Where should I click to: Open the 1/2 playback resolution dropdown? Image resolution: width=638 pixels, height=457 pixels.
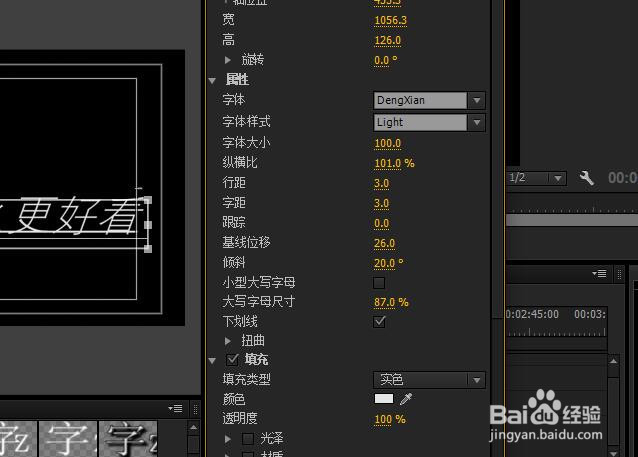click(x=536, y=178)
